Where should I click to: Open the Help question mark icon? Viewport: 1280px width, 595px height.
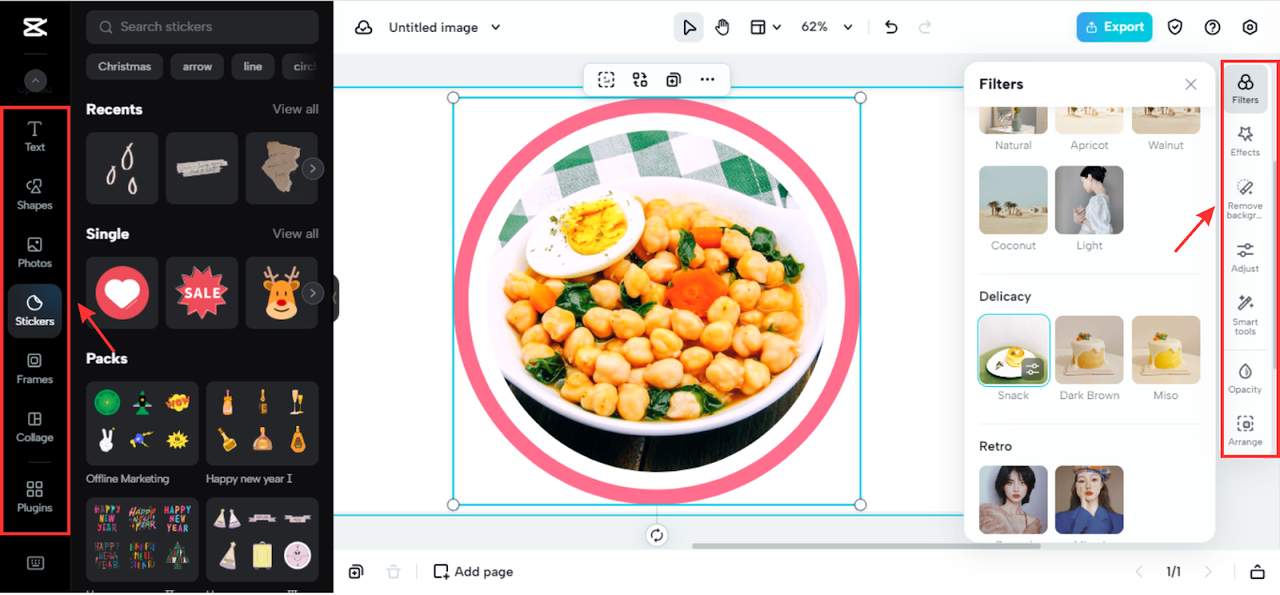(x=1213, y=27)
